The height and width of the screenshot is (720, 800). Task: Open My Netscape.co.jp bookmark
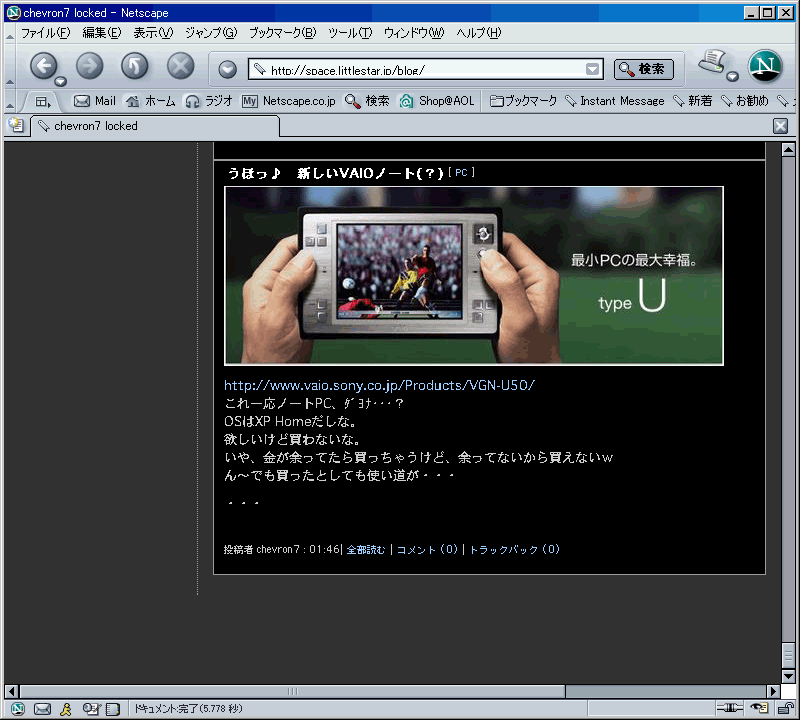288,101
